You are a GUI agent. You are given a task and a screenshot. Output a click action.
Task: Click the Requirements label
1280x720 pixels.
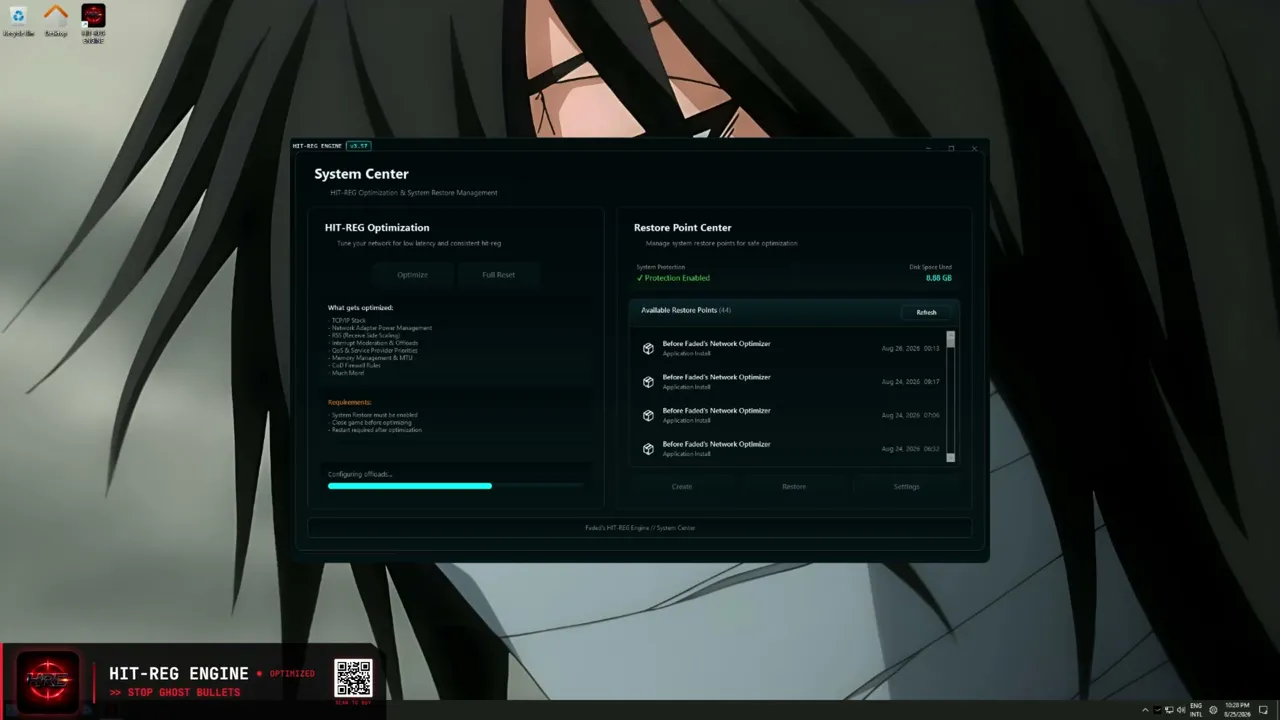pos(349,402)
